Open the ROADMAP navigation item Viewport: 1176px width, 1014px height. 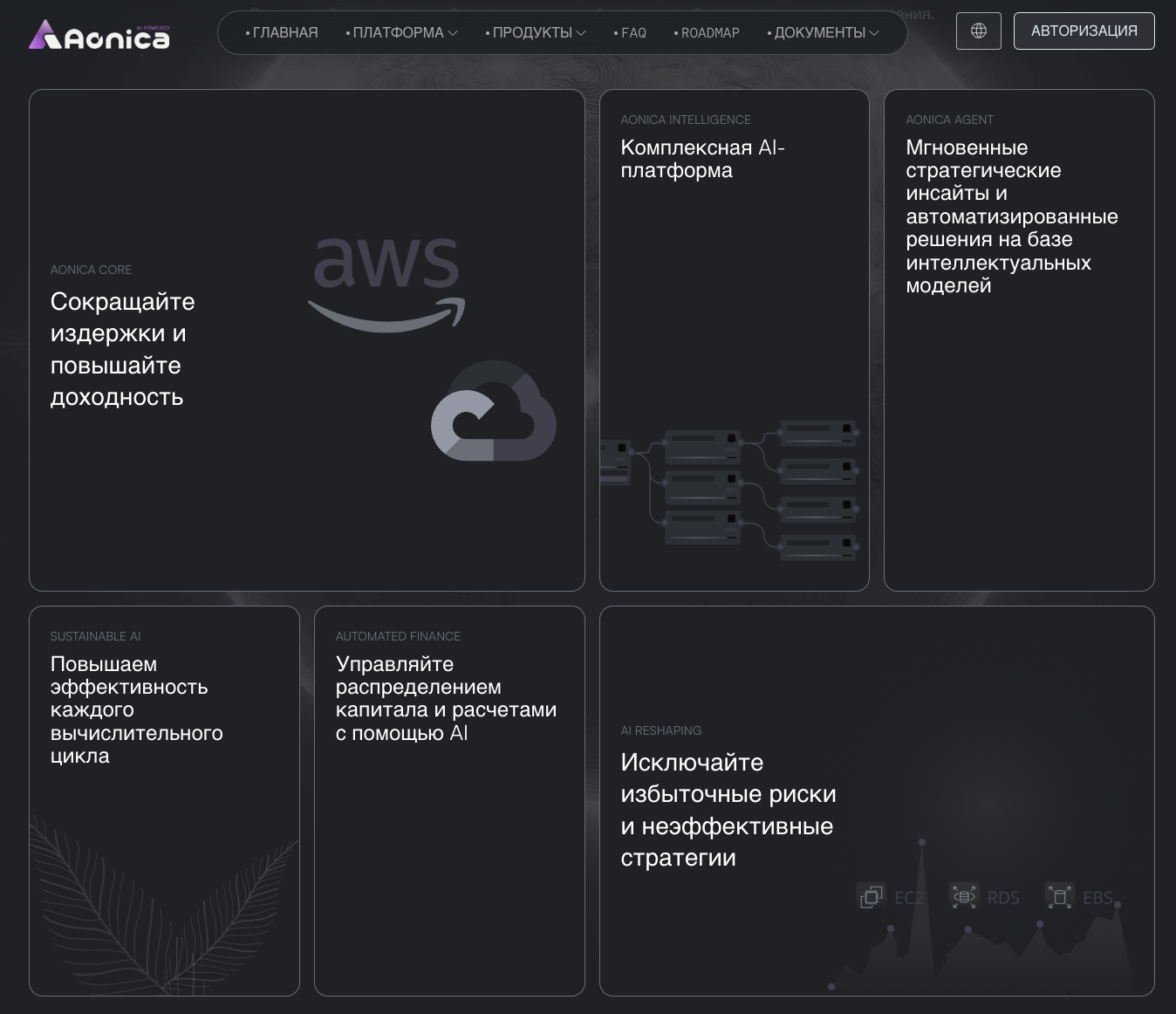(707, 33)
